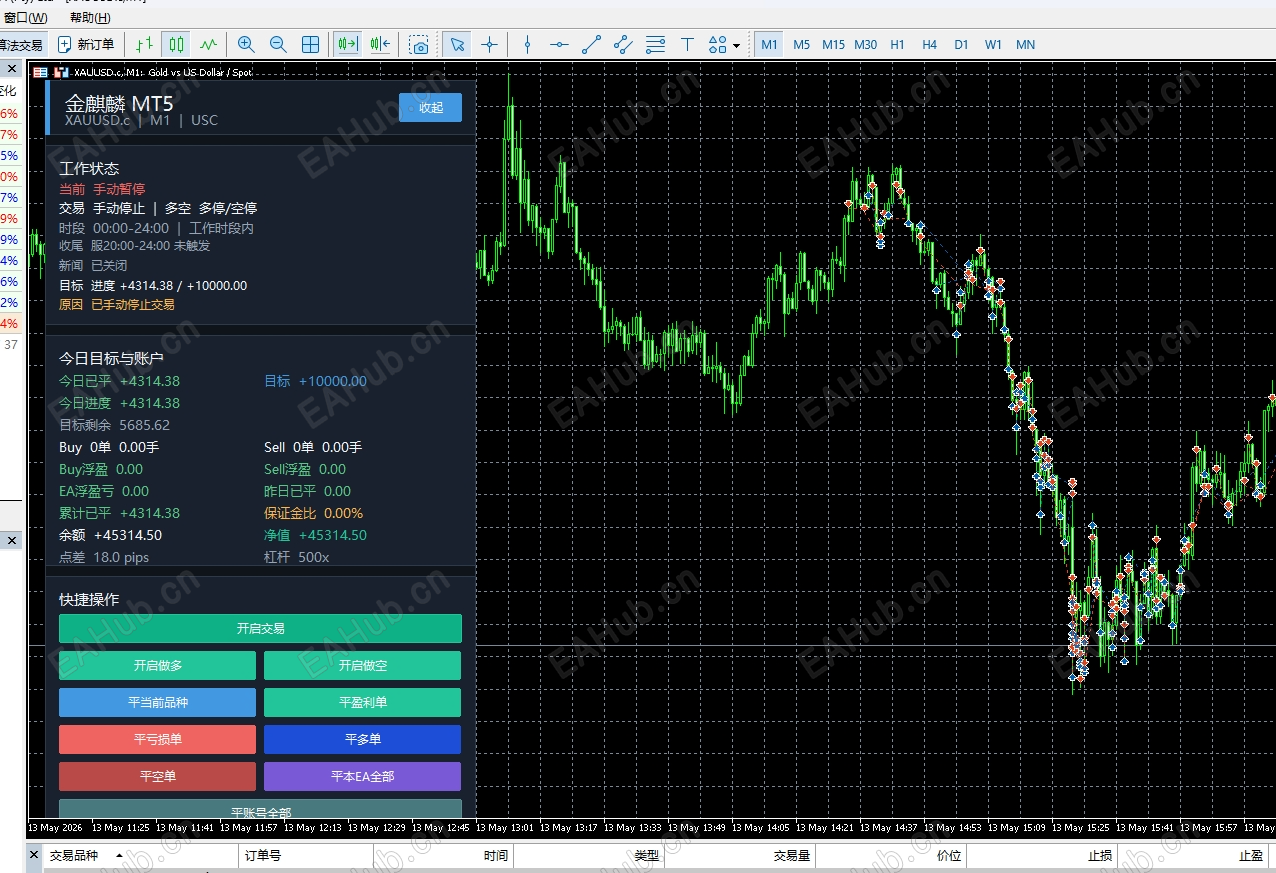Switch chart to bar chart style
The width and height of the screenshot is (1276, 873).
(x=145, y=44)
